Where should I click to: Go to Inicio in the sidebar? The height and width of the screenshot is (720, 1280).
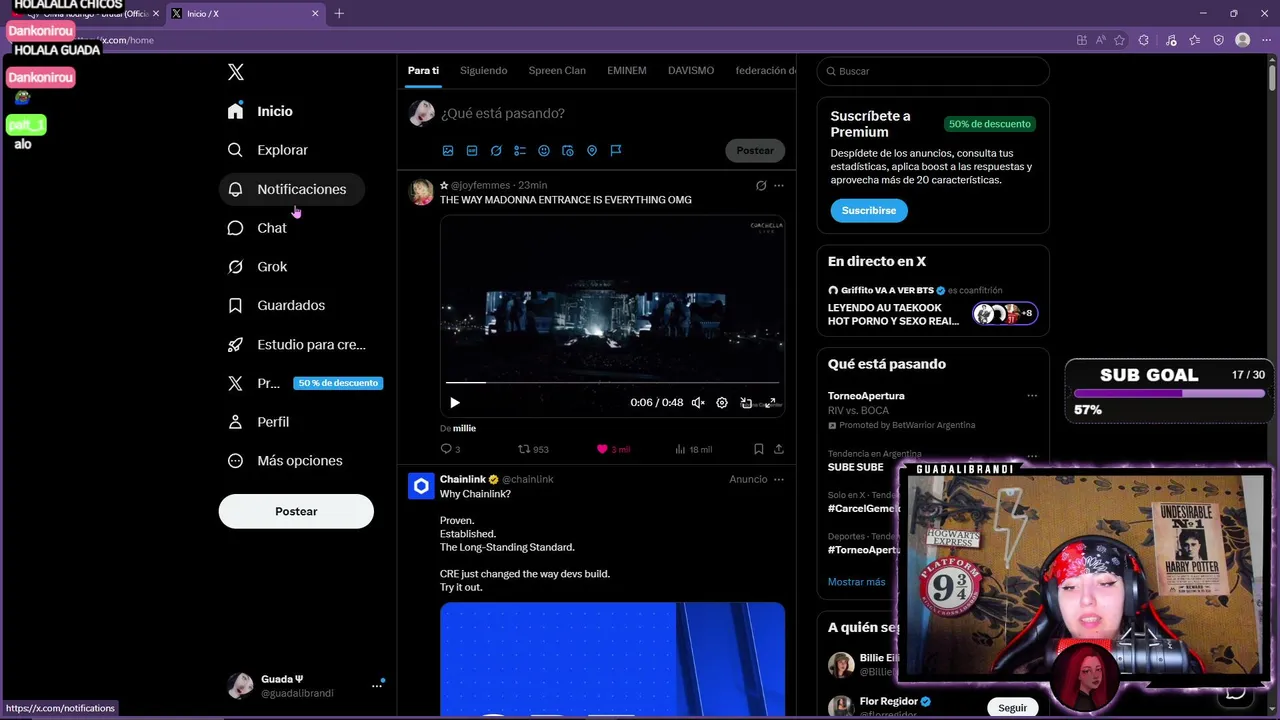coord(260,111)
